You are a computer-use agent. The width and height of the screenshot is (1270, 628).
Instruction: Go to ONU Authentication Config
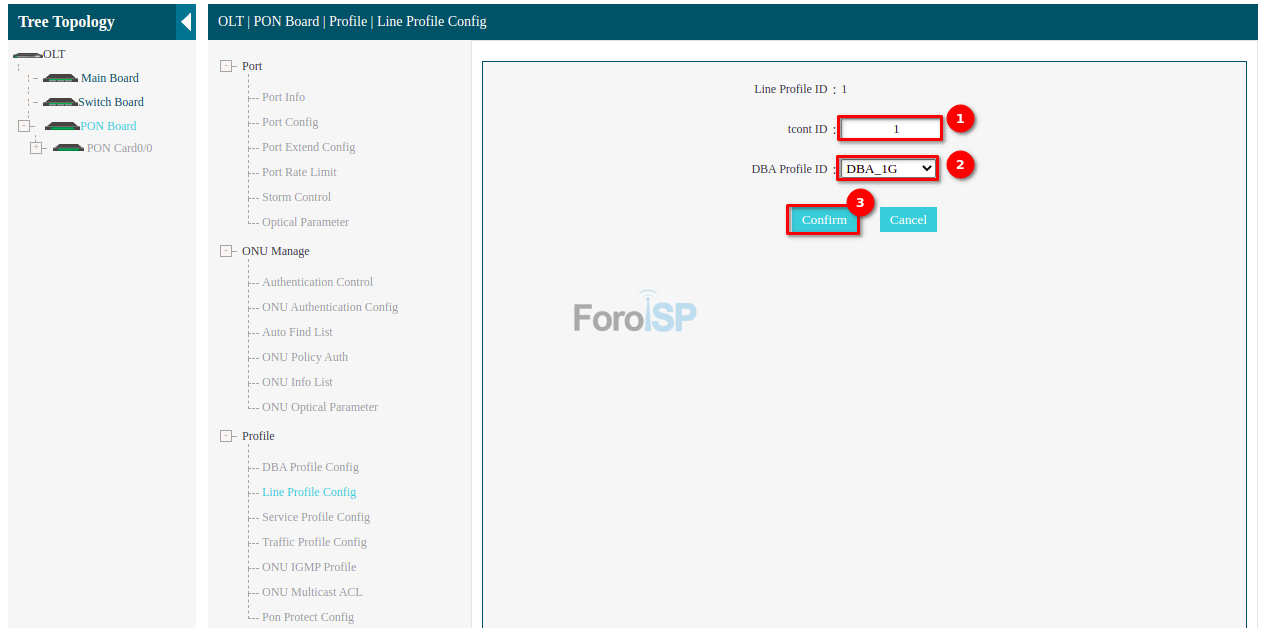(x=330, y=307)
